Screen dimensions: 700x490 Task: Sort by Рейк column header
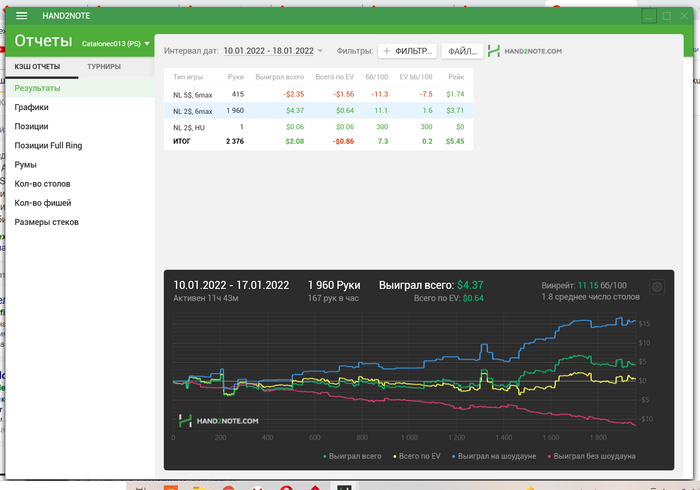[x=456, y=77]
